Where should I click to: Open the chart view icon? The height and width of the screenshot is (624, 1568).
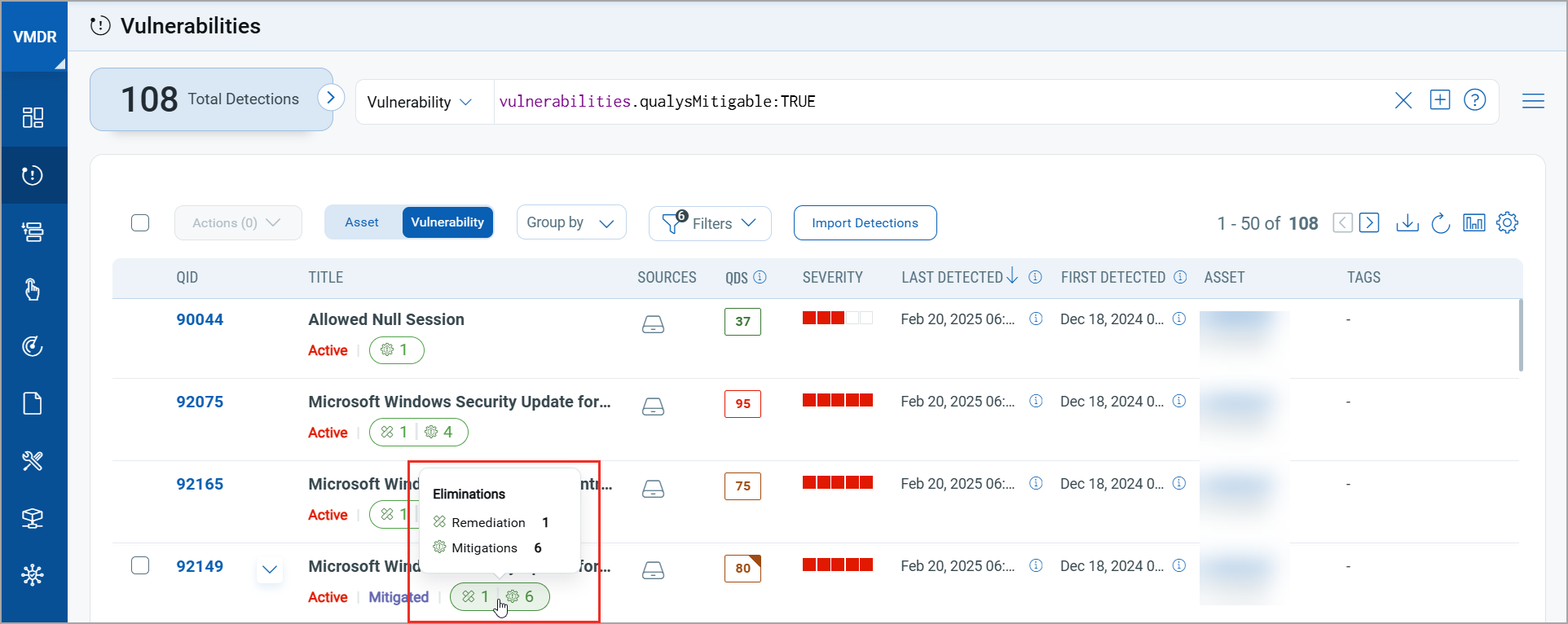[1474, 222]
